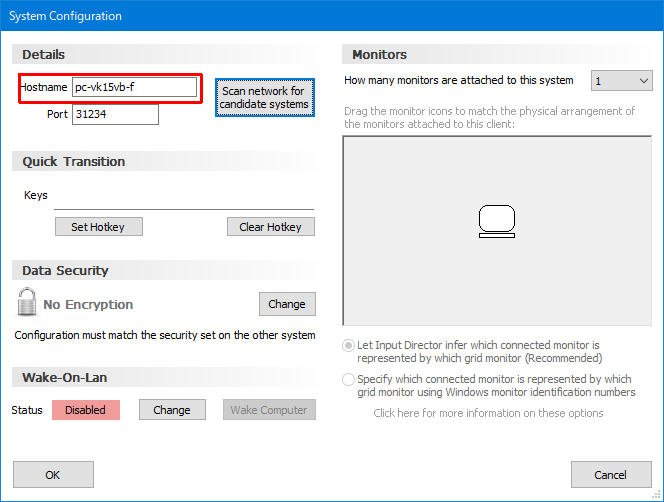Select 'Specify which connected monitor' radio option
The image size is (664, 502).
pos(348,380)
